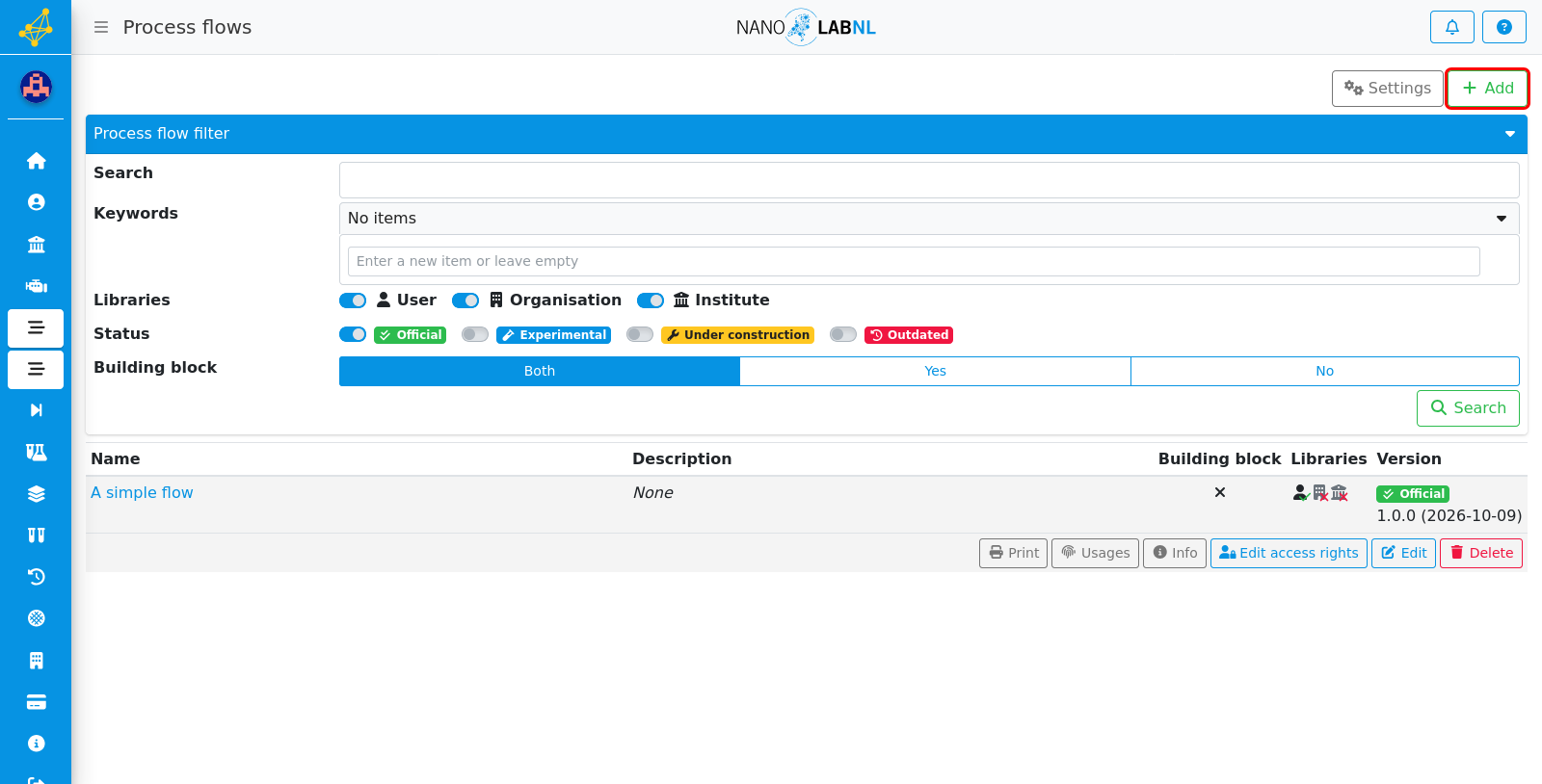Open the Home page from sidebar
1542x784 pixels.
click(x=36, y=161)
